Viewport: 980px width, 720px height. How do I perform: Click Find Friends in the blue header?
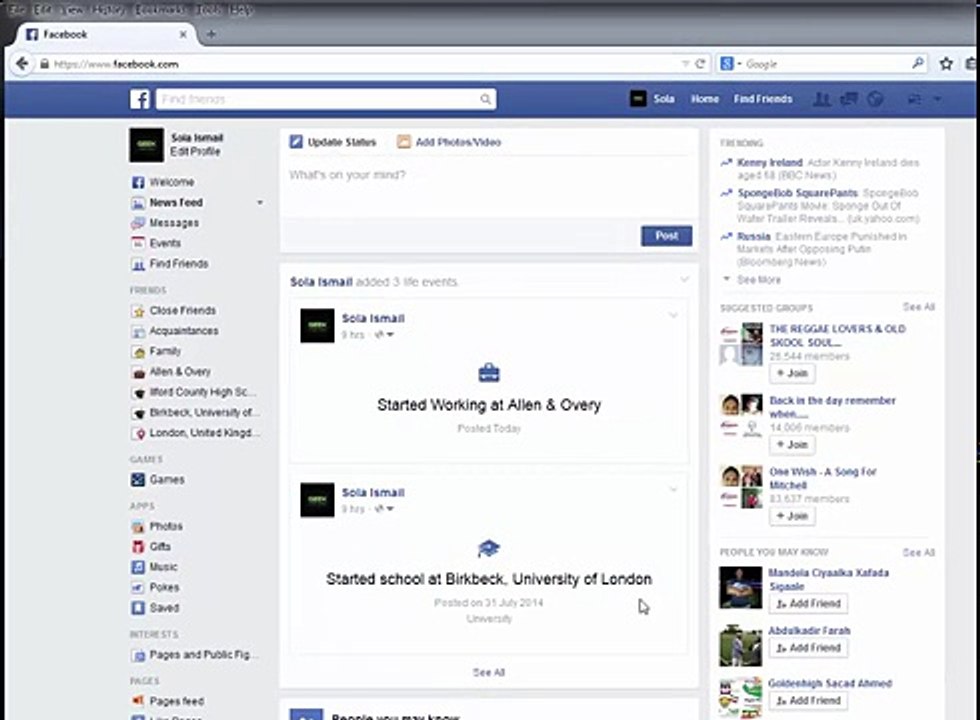[762, 99]
